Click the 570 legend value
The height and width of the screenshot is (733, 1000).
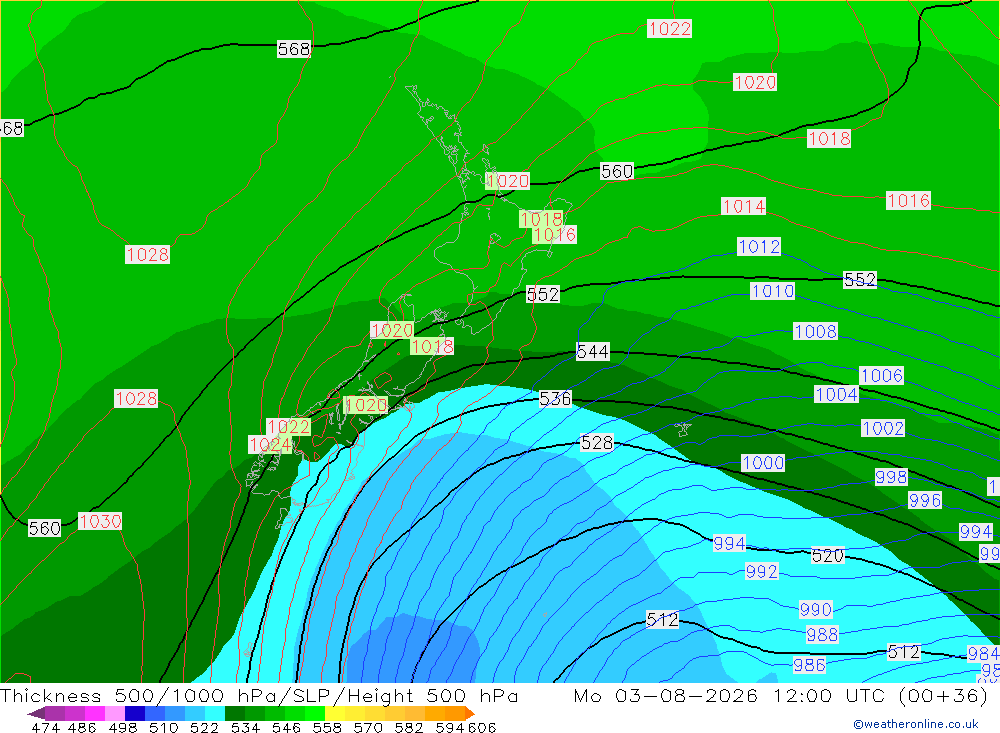367,727
